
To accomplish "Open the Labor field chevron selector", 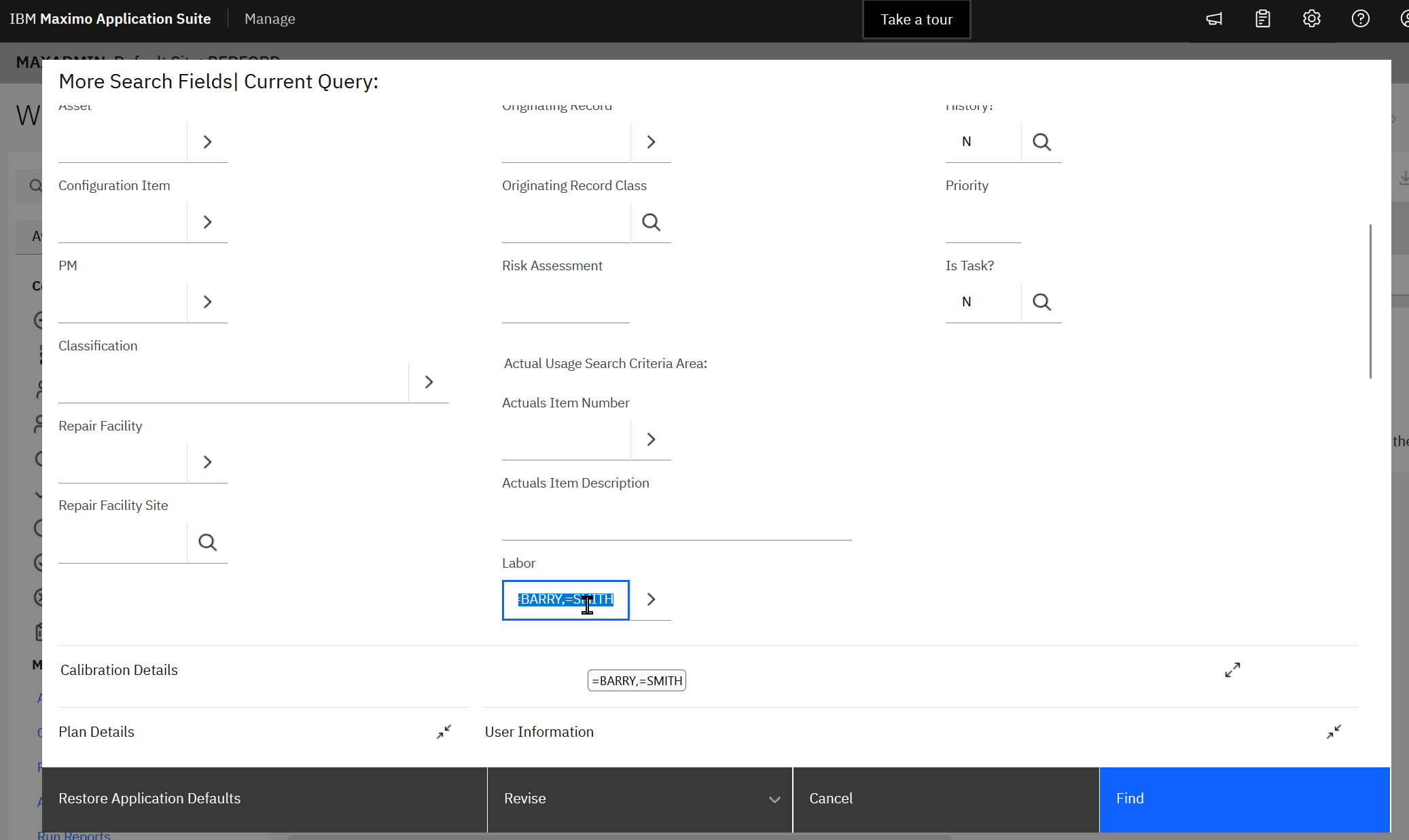I will 651,600.
